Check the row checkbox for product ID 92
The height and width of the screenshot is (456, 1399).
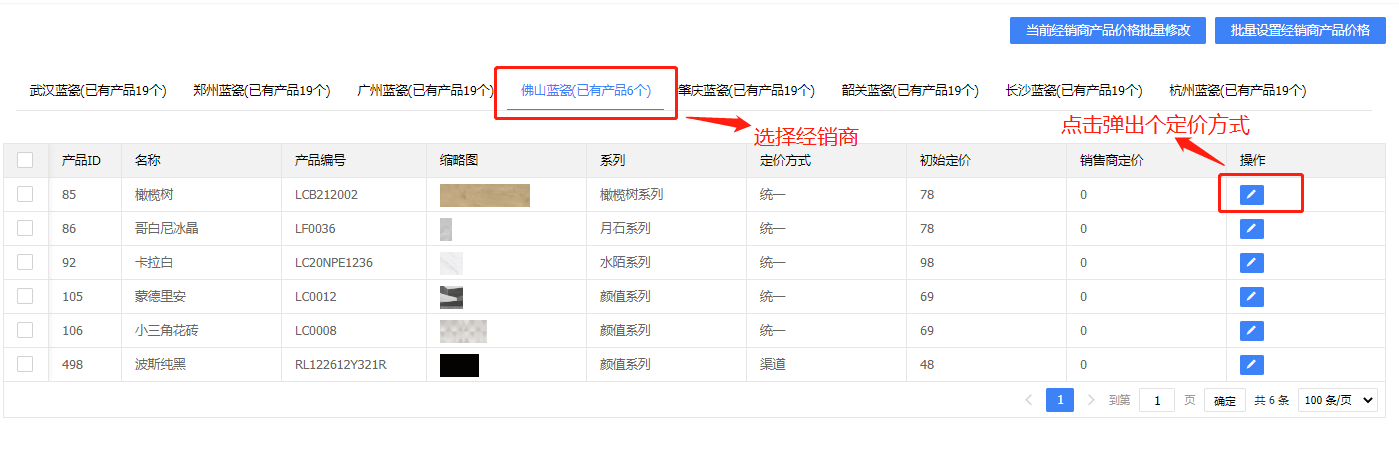pos(26,262)
